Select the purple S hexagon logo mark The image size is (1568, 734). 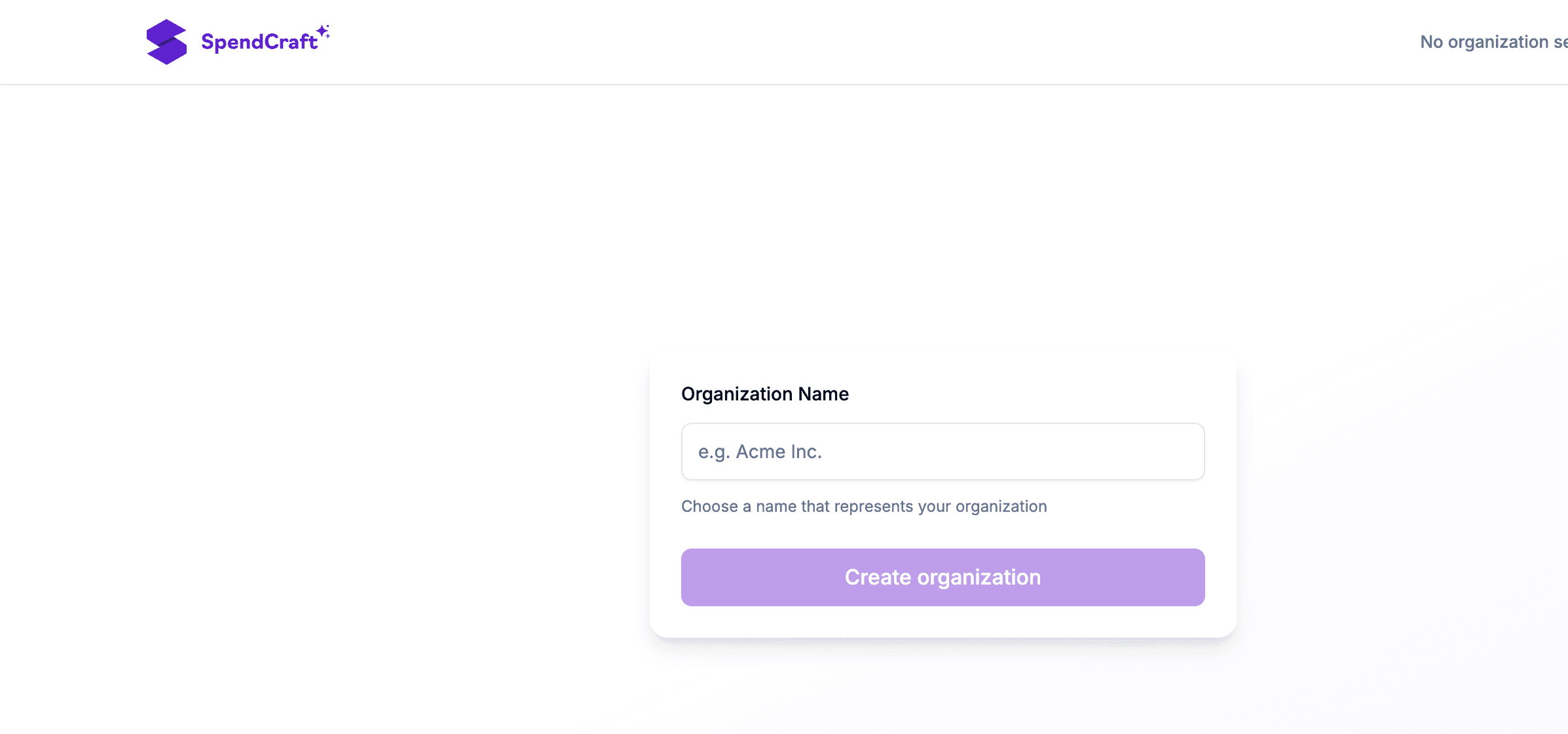[167, 42]
